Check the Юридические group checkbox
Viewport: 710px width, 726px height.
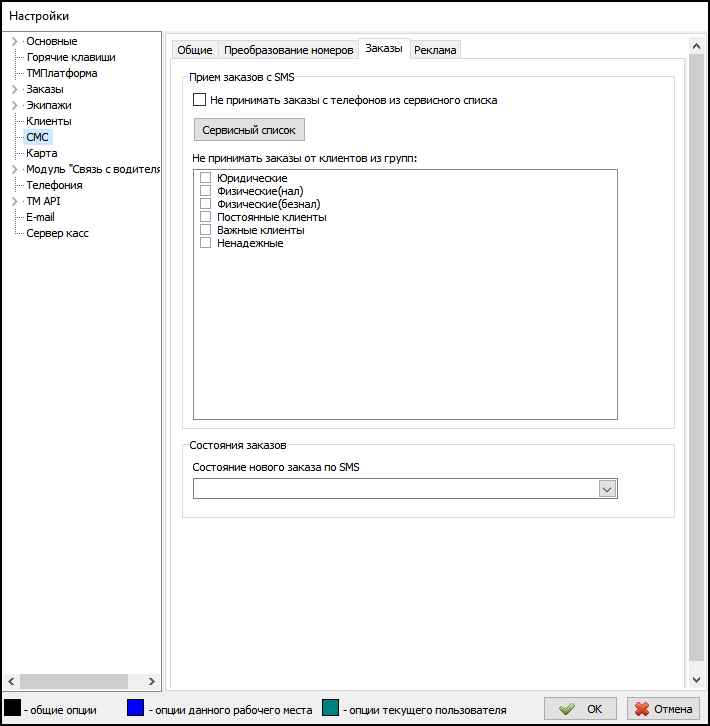(x=206, y=178)
